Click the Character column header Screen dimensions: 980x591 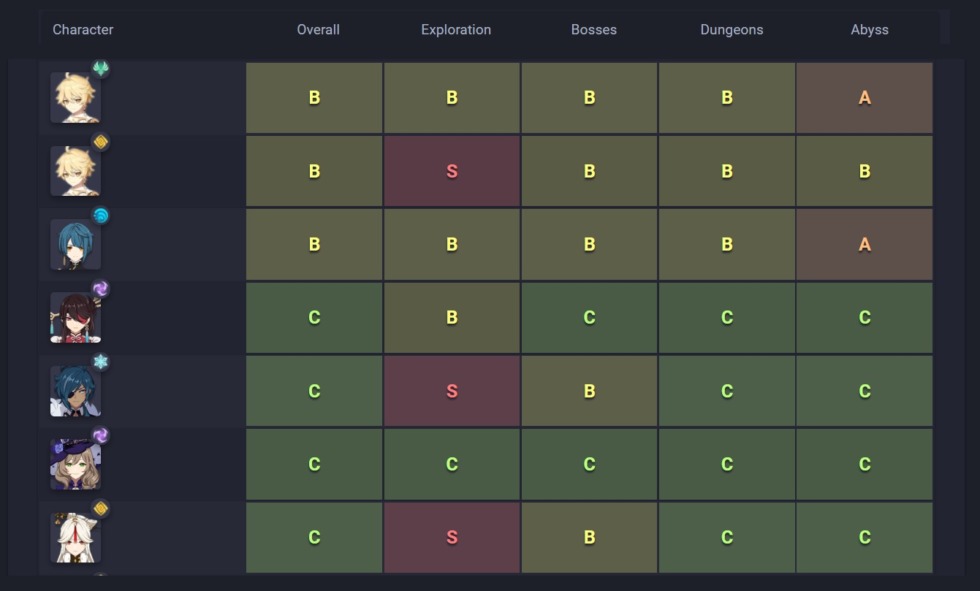(83, 30)
